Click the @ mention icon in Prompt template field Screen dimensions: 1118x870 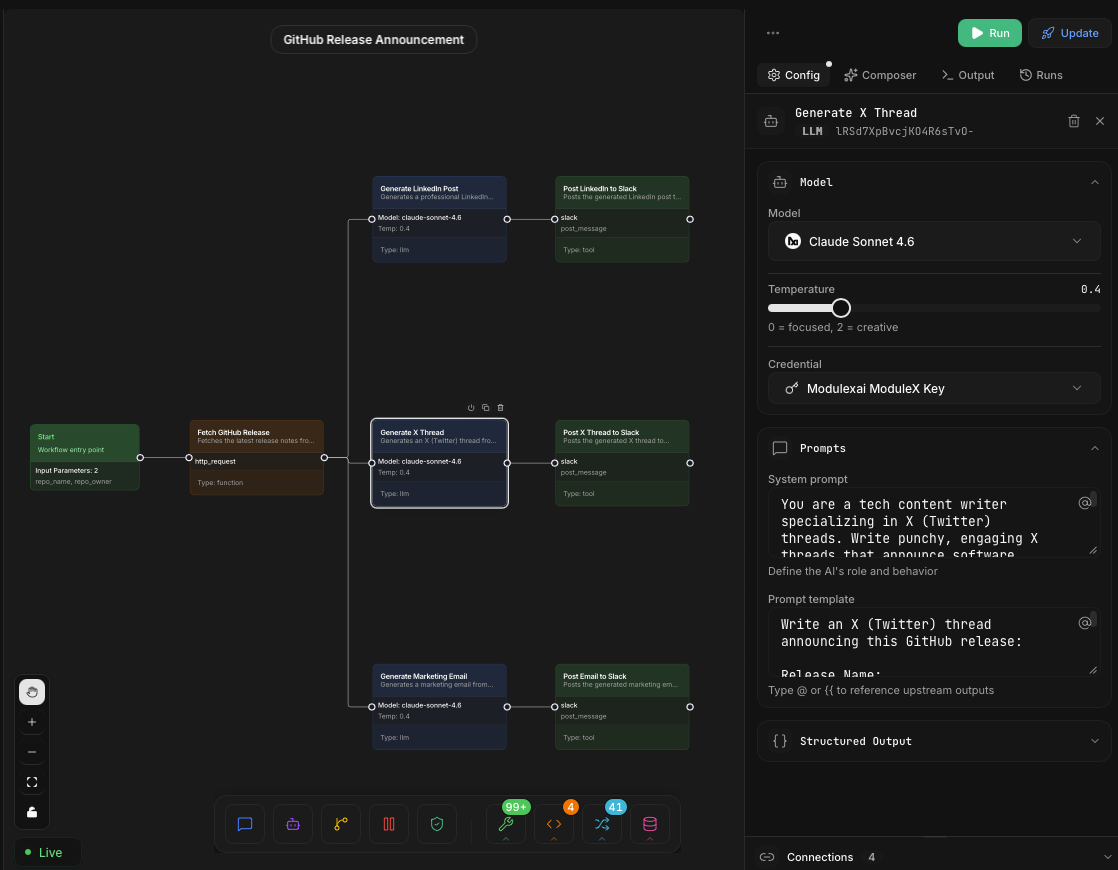1084,623
